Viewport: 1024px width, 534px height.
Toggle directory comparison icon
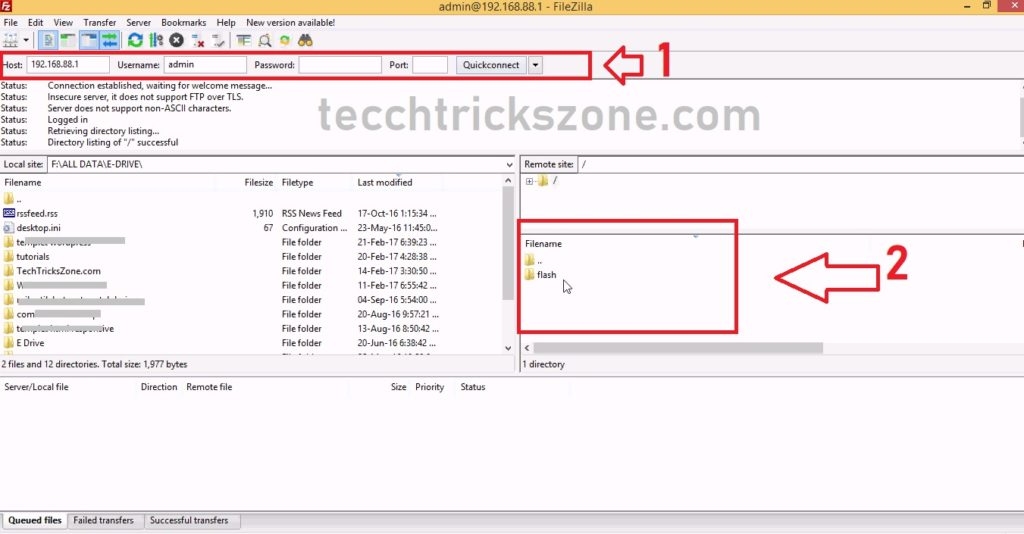click(x=264, y=40)
